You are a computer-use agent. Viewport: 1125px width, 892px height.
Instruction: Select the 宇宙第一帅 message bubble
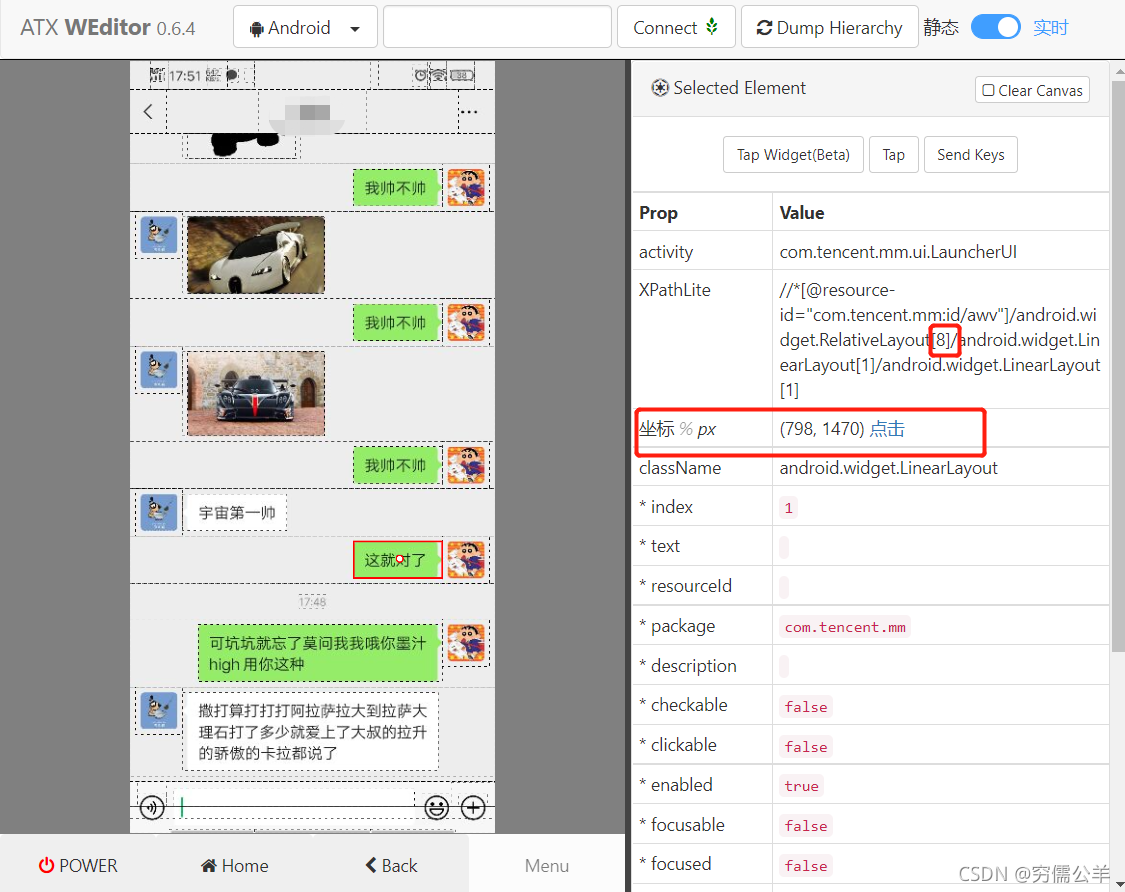[236, 512]
